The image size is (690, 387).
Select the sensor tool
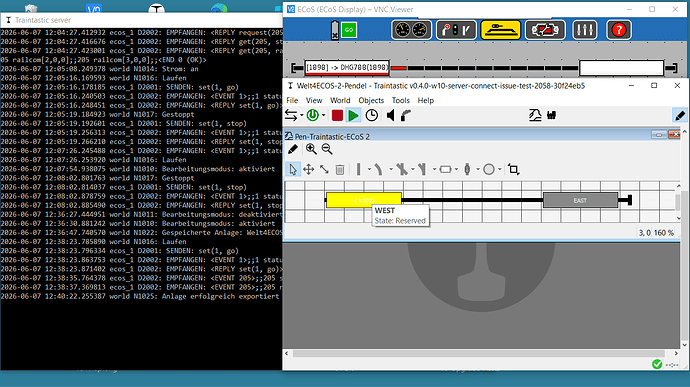coord(467,169)
